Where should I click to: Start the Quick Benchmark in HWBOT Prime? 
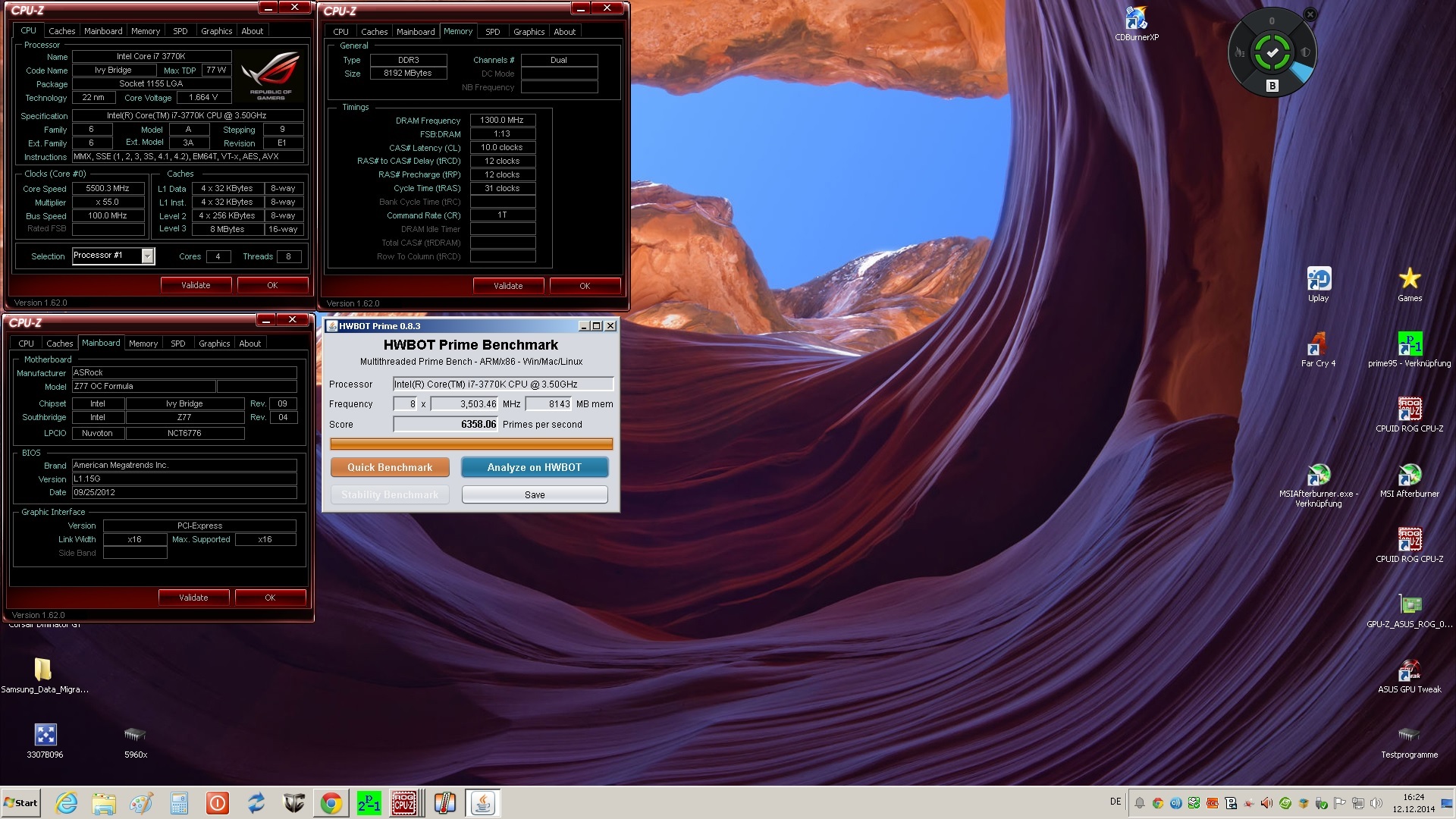(390, 467)
